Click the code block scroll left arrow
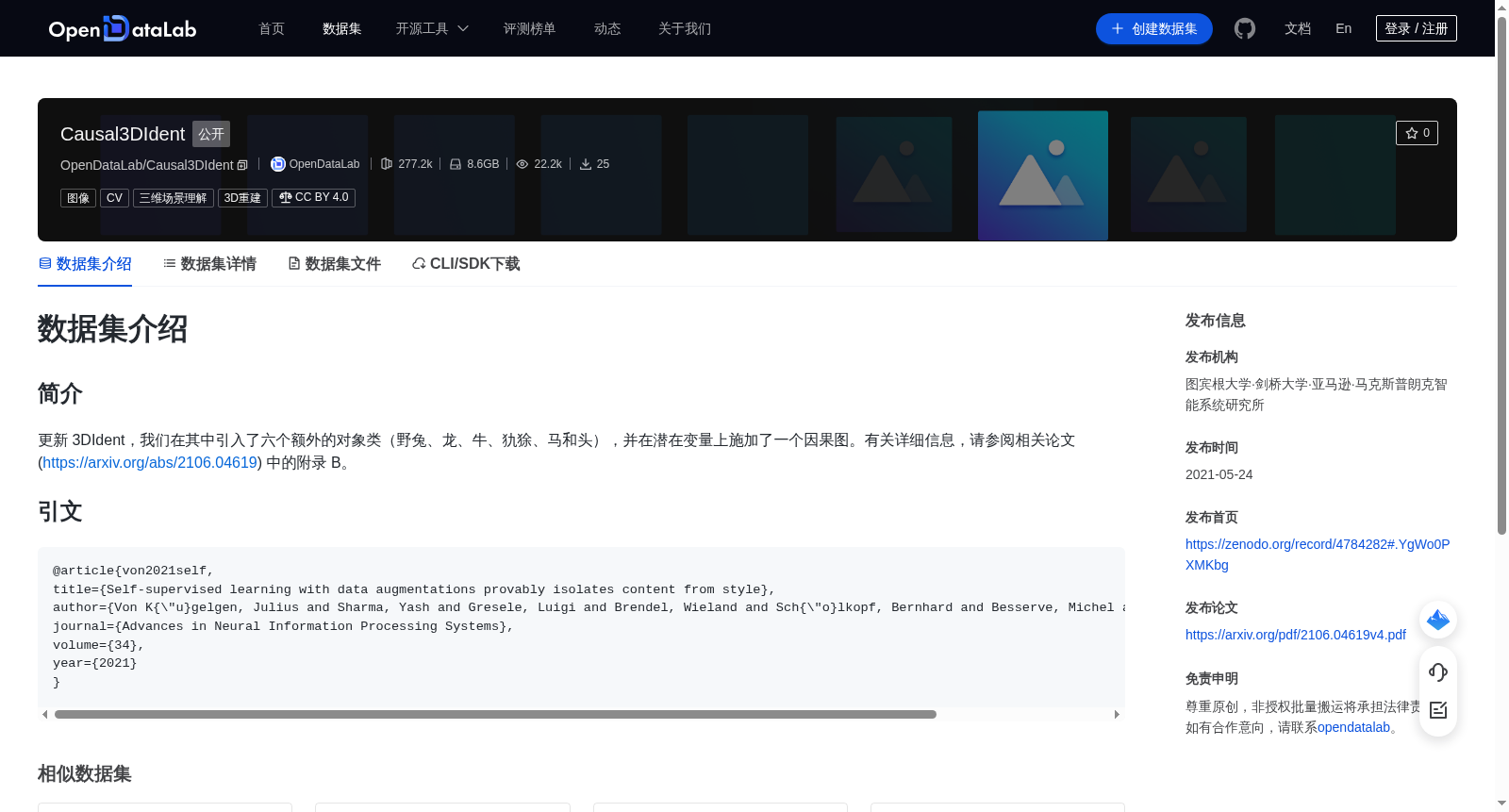 tap(44, 715)
